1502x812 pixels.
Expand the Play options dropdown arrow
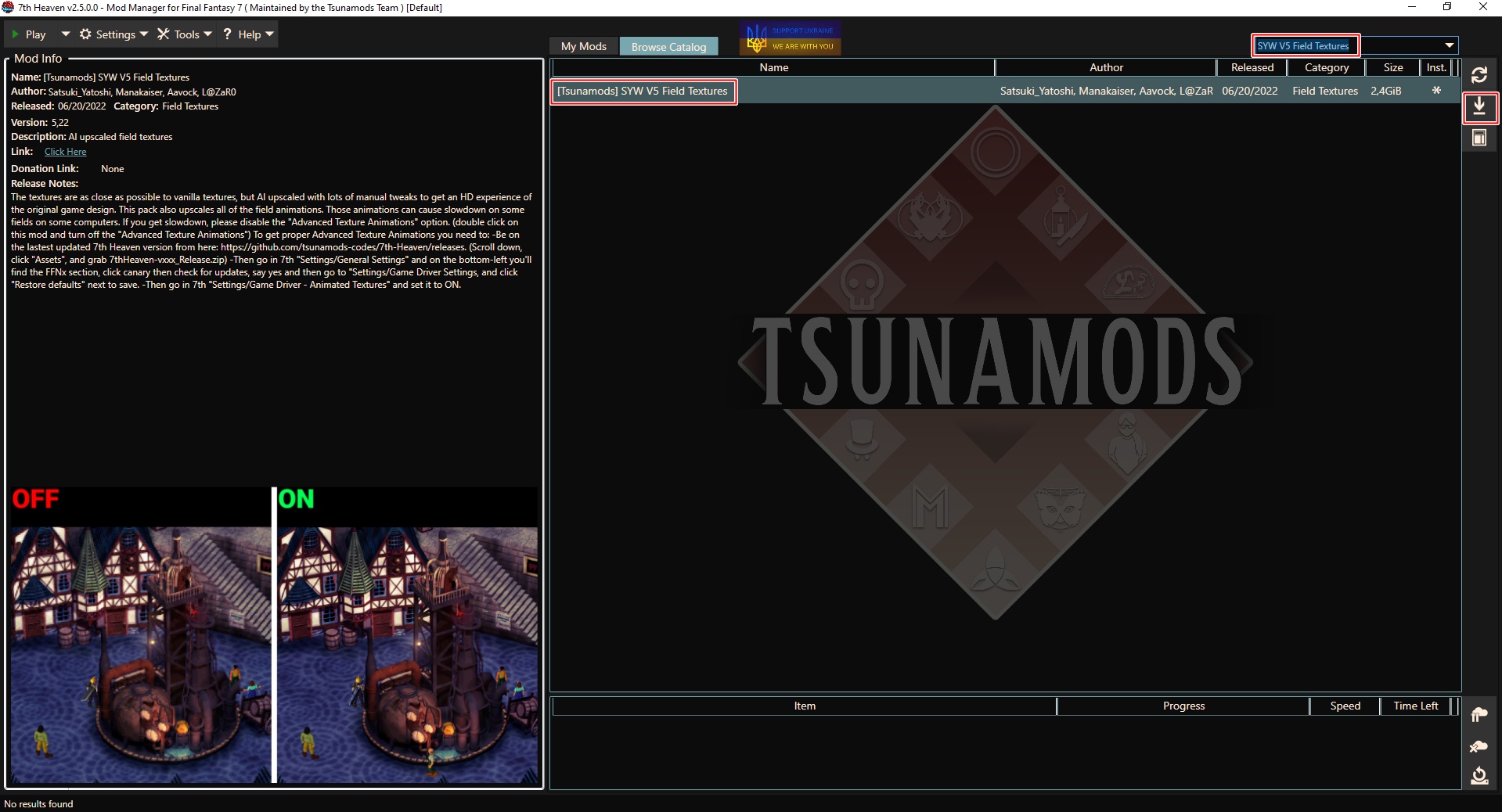click(66, 34)
